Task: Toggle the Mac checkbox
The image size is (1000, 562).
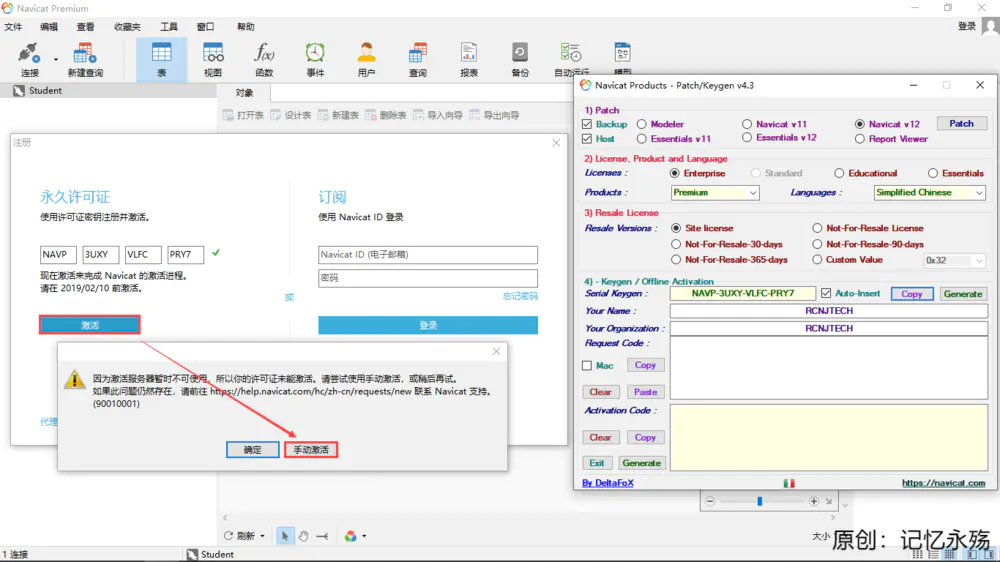Action: point(587,366)
